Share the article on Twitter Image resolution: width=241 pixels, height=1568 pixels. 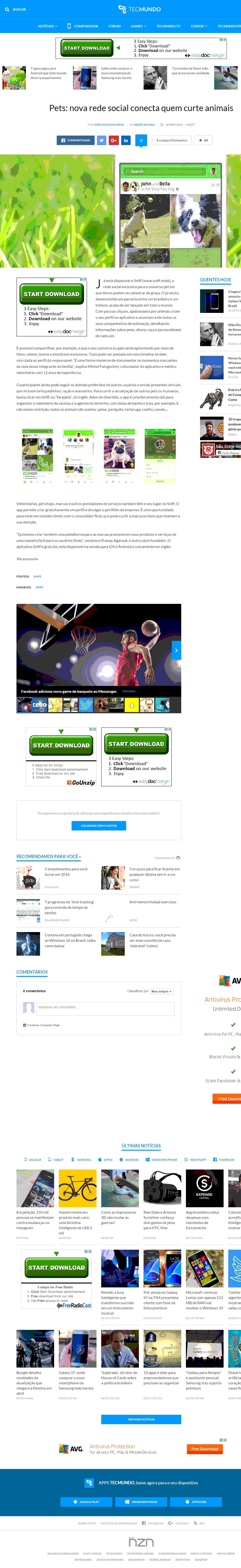click(x=101, y=140)
